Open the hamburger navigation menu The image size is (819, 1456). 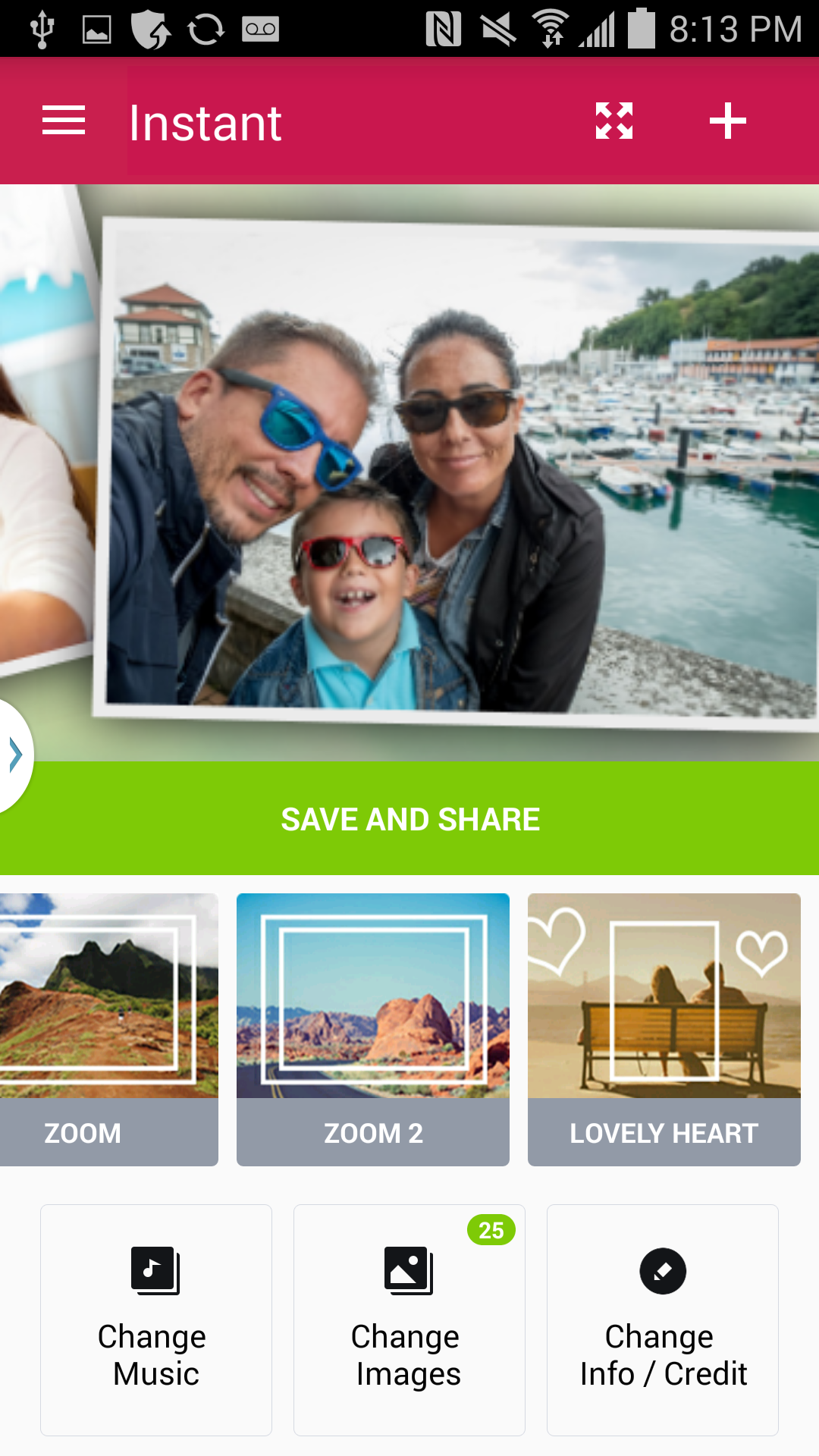64,121
